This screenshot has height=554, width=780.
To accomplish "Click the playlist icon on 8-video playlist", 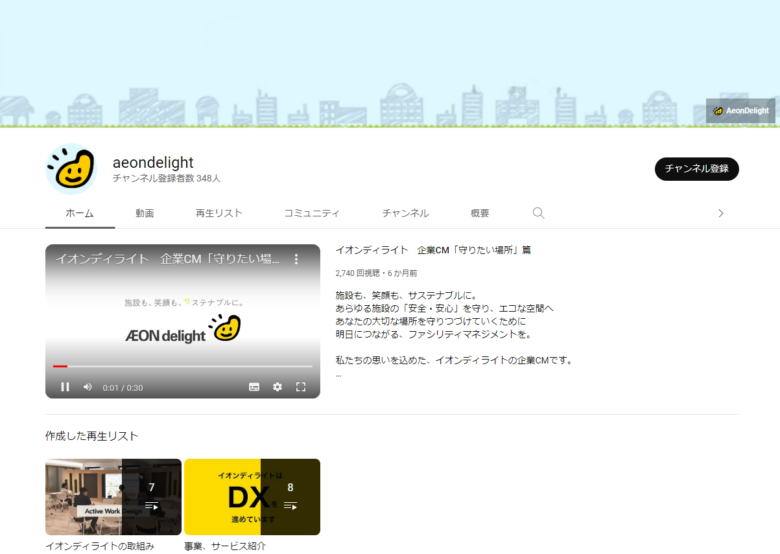I will [x=290, y=506].
